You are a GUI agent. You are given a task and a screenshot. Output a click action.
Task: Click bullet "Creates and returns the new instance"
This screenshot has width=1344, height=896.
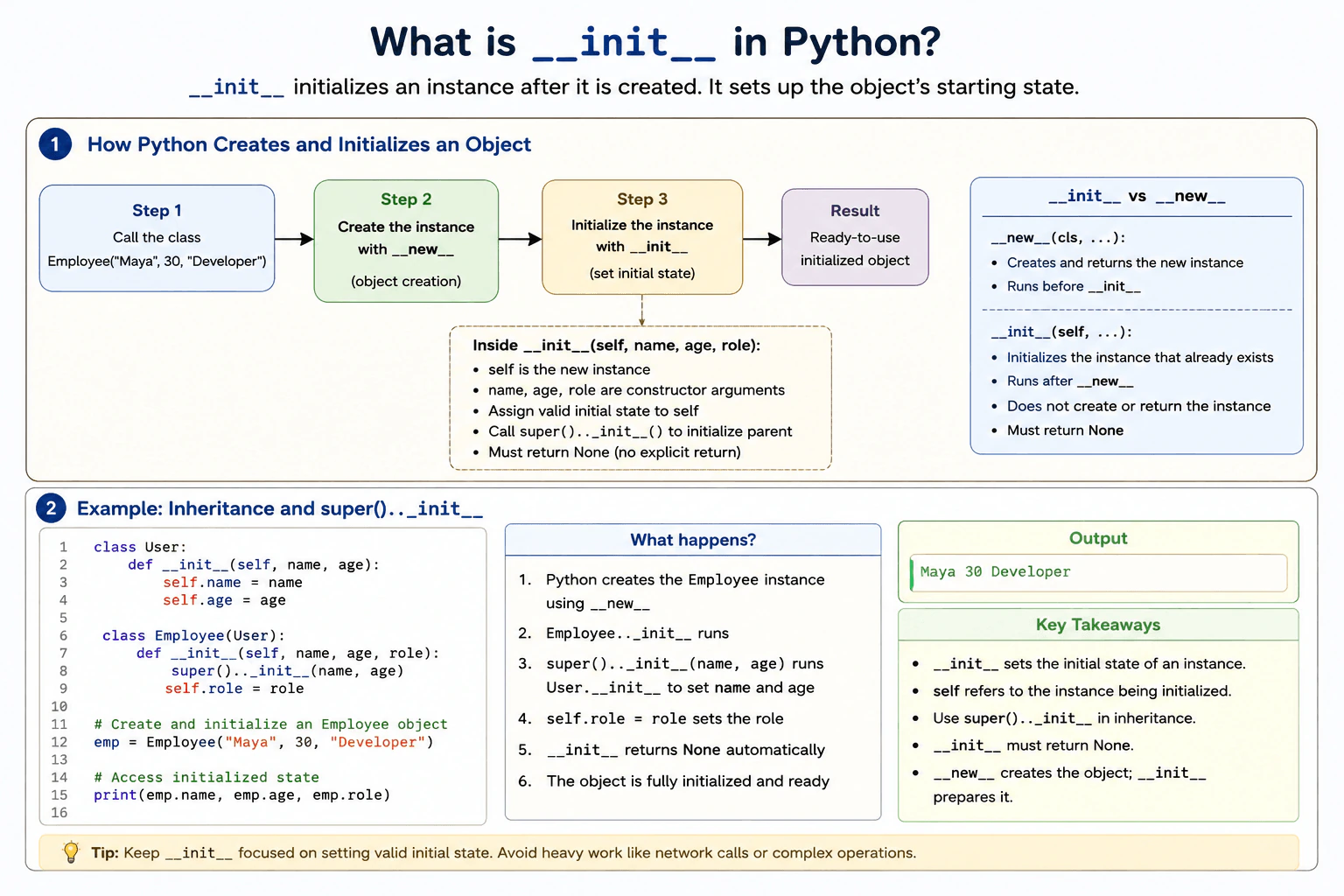[1124, 262]
